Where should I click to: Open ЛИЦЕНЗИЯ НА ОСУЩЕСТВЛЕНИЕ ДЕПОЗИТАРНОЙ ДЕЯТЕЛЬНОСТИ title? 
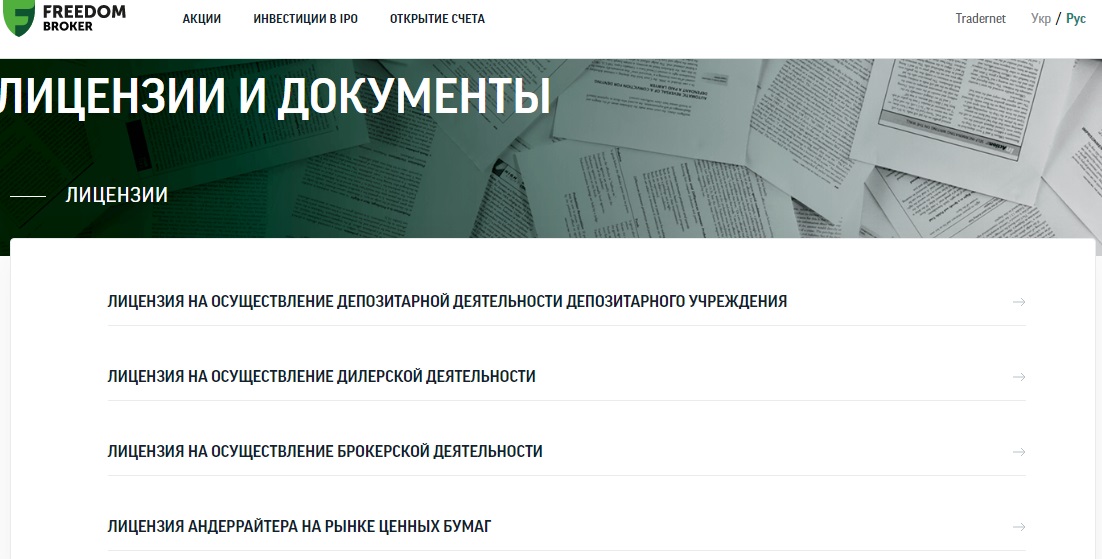(446, 301)
